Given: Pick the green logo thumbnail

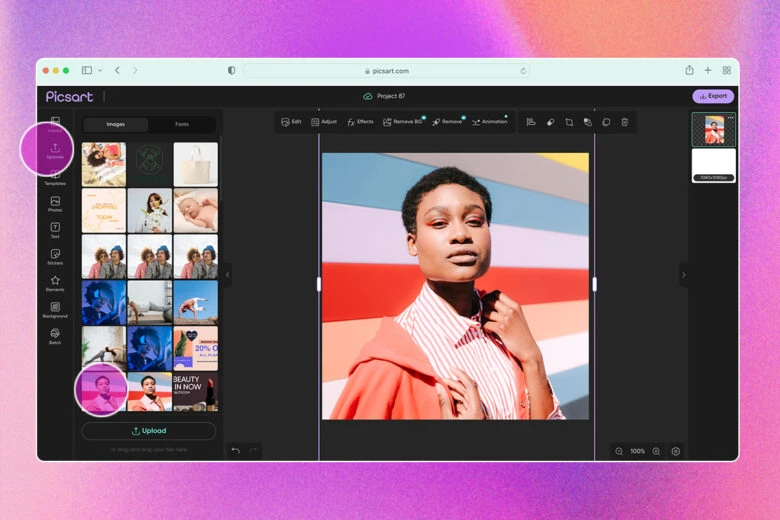Looking at the screenshot, I should 149,164.
